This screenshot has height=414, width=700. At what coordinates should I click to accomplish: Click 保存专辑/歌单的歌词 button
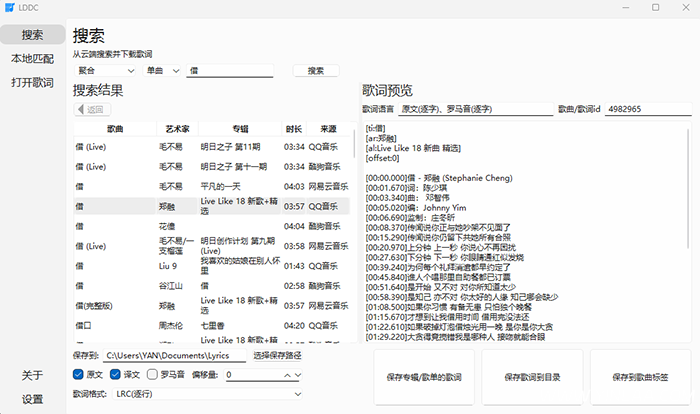(x=423, y=377)
